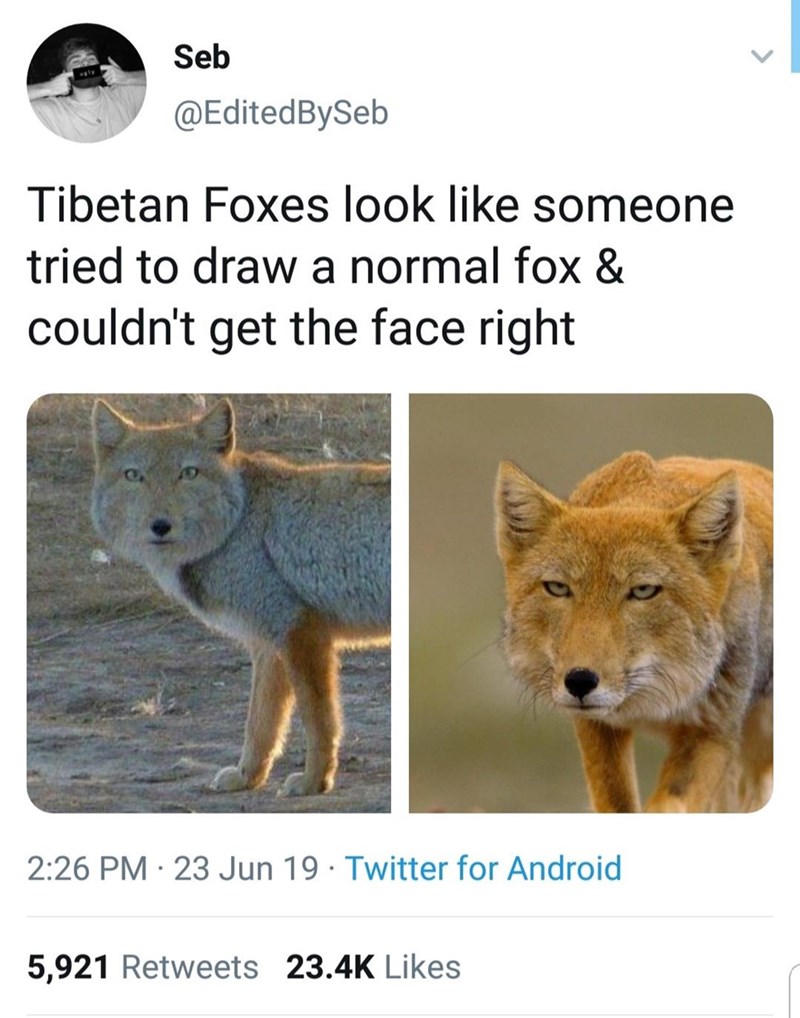Viewport: 800px width, 1018px height.
Task: Click the blue scroll indicator at the edge
Action: click(x=795, y=36)
